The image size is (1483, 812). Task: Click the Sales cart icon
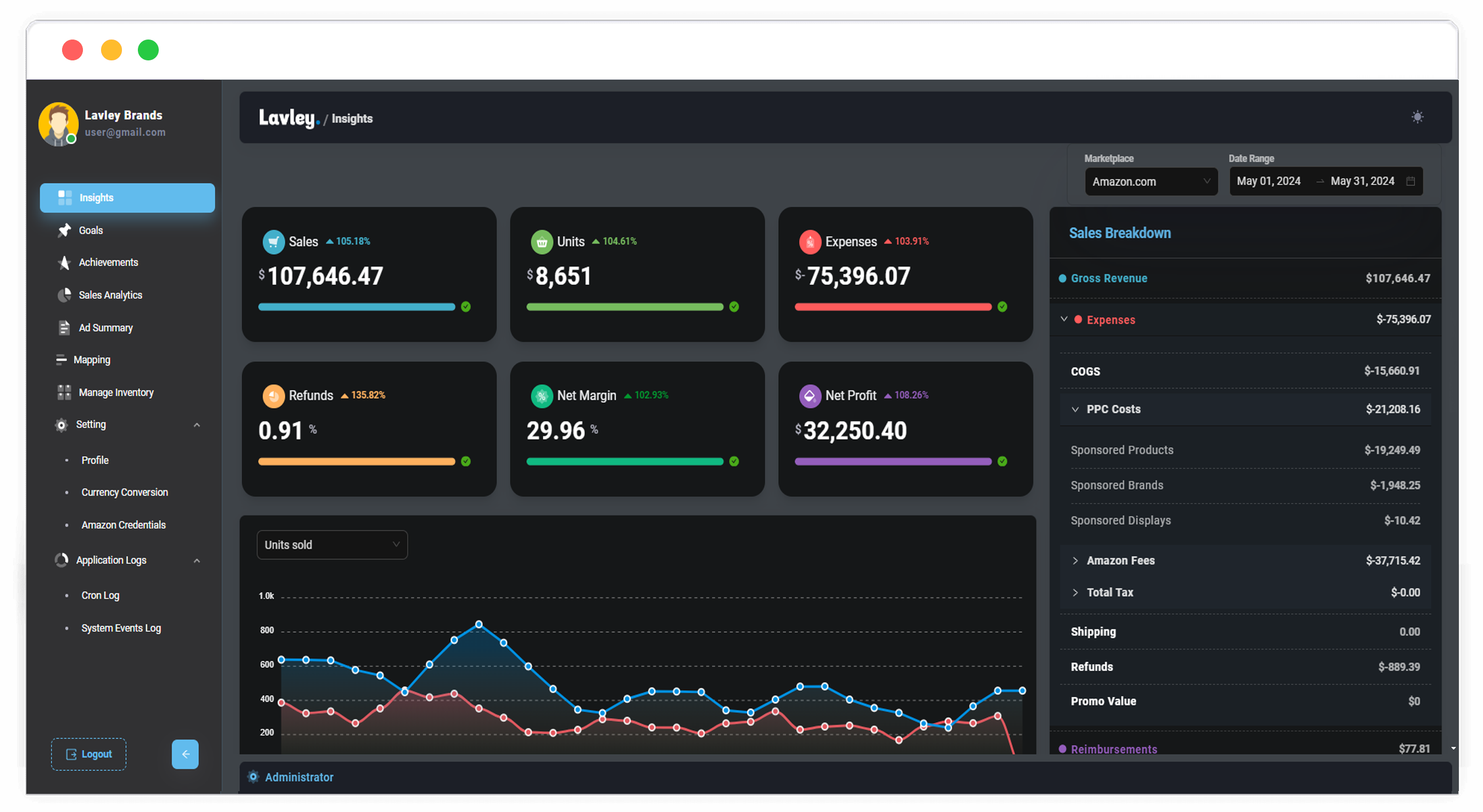click(274, 242)
